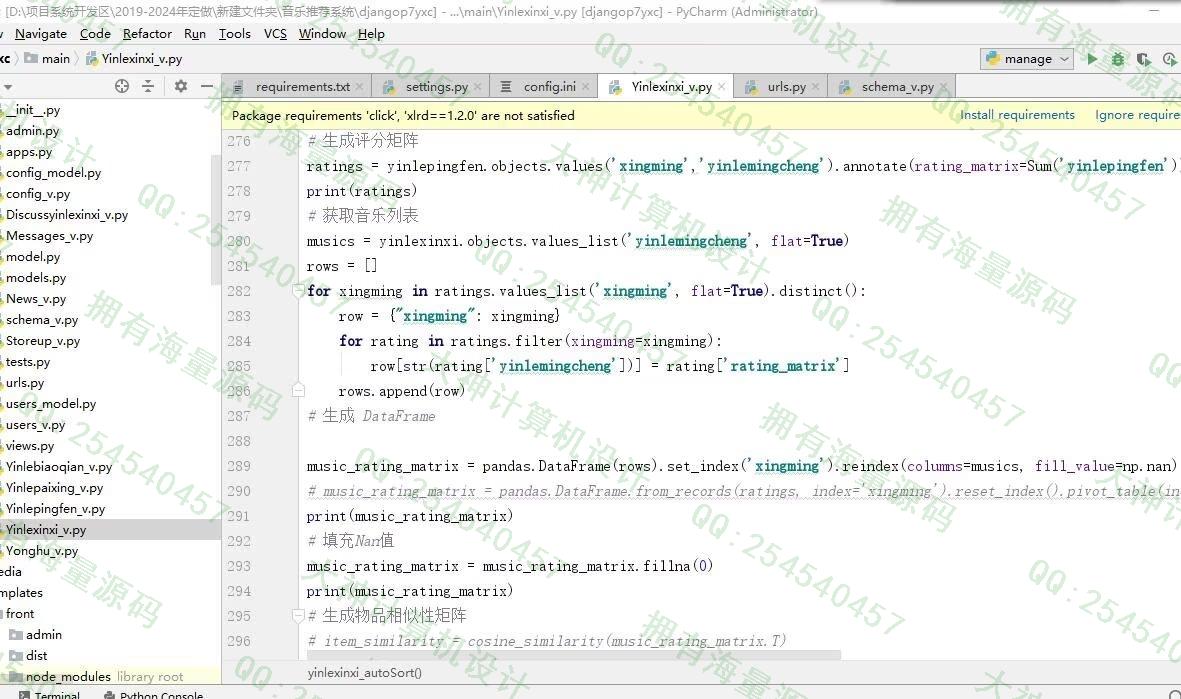
Task: Switch to urls.py tab
Action: coord(781,87)
